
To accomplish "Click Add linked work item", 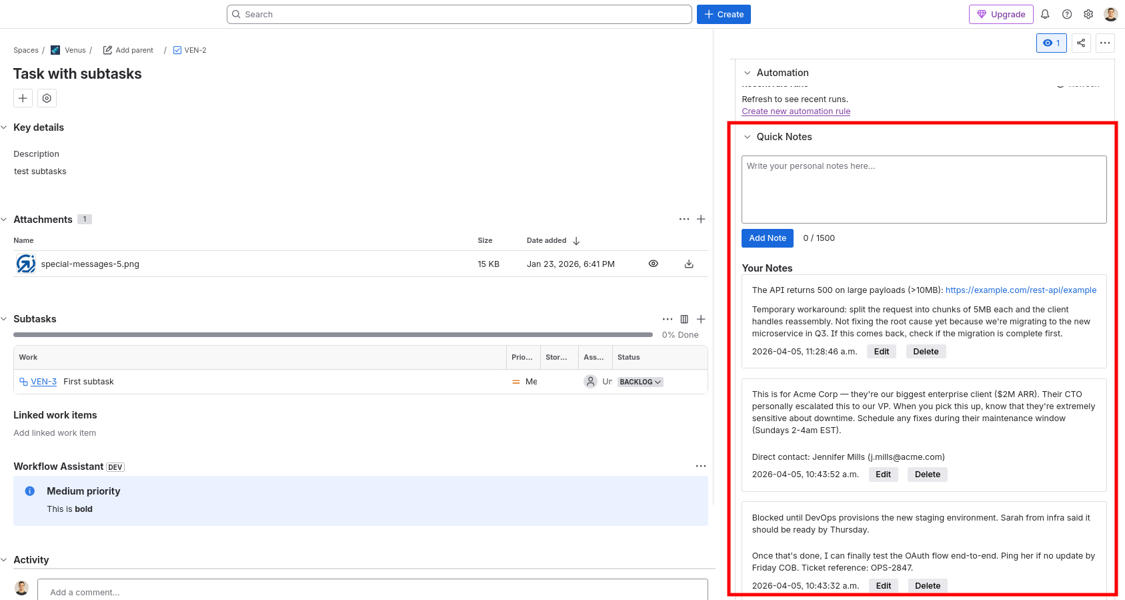I will tap(55, 433).
